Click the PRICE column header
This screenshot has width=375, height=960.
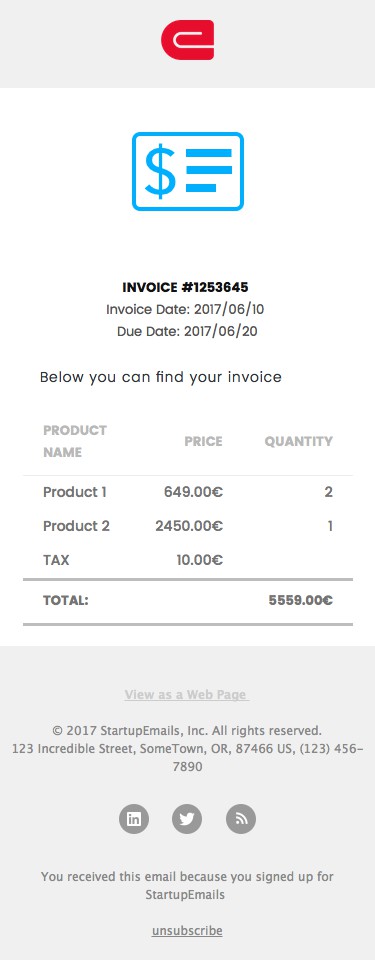[203, 441]
